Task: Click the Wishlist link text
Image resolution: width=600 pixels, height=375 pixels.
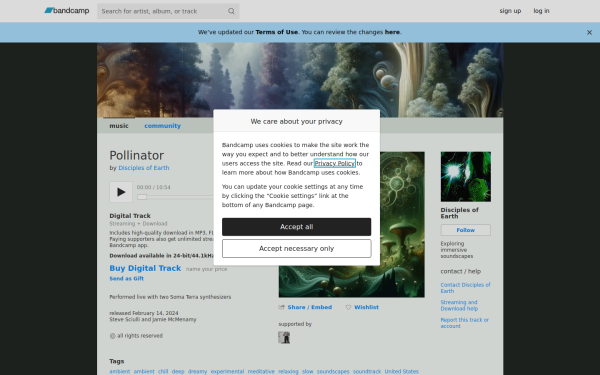Action: (x=366, y=307)
